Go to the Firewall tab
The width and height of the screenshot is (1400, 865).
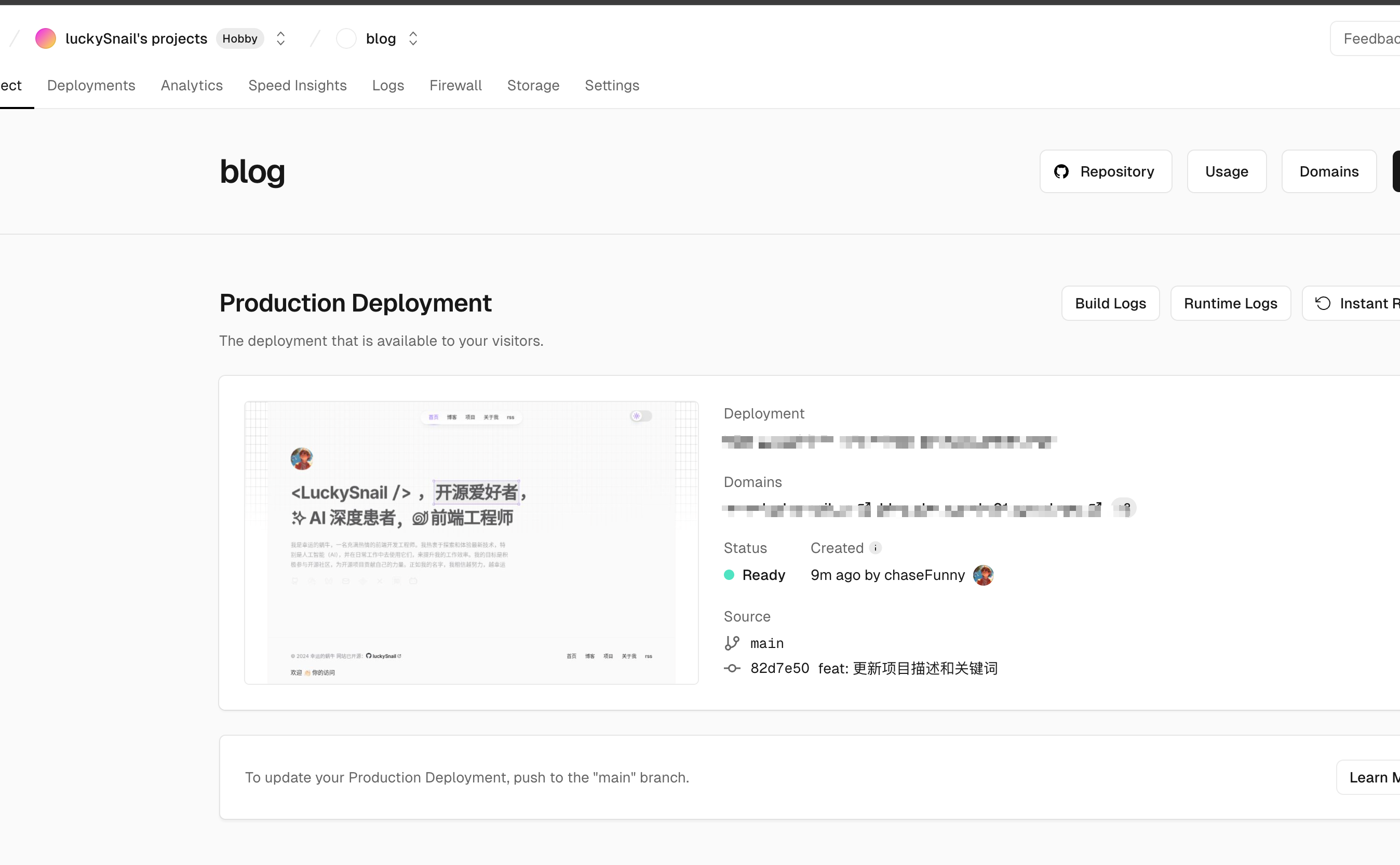455,85
